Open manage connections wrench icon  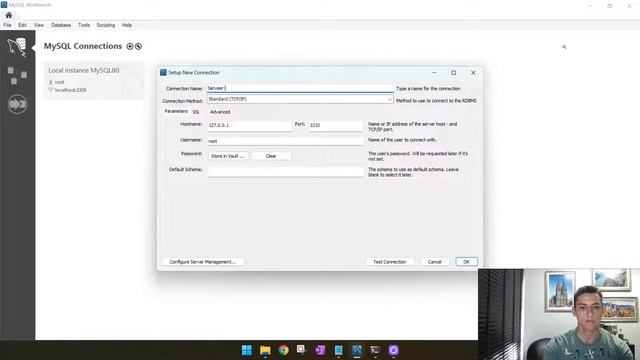pyautogui.click(x=138, y=47)
